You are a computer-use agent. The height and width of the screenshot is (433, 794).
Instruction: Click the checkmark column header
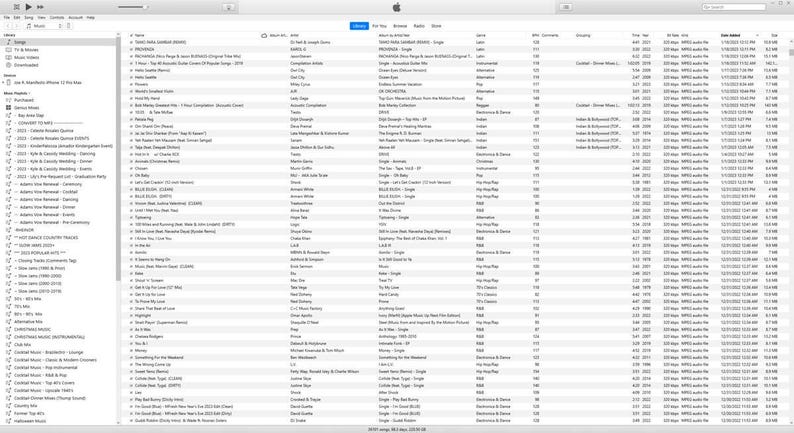tap(131, 35)
